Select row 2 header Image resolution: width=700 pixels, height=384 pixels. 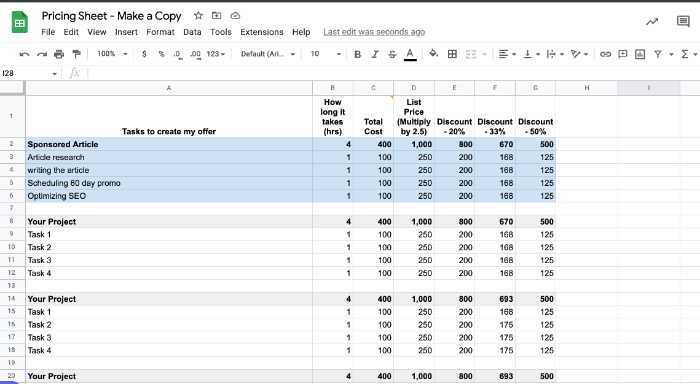[12, 144]
